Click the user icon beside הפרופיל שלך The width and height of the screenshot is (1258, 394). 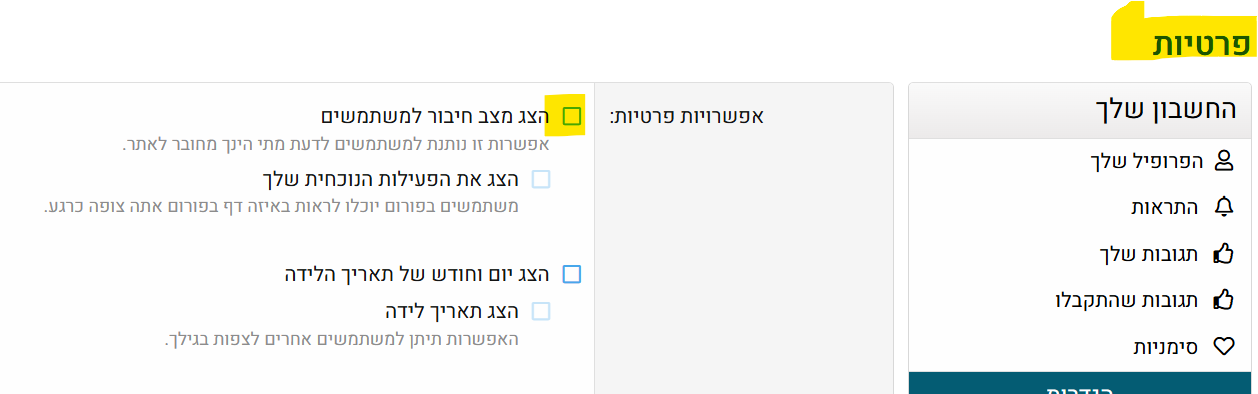click(1224, 160)
